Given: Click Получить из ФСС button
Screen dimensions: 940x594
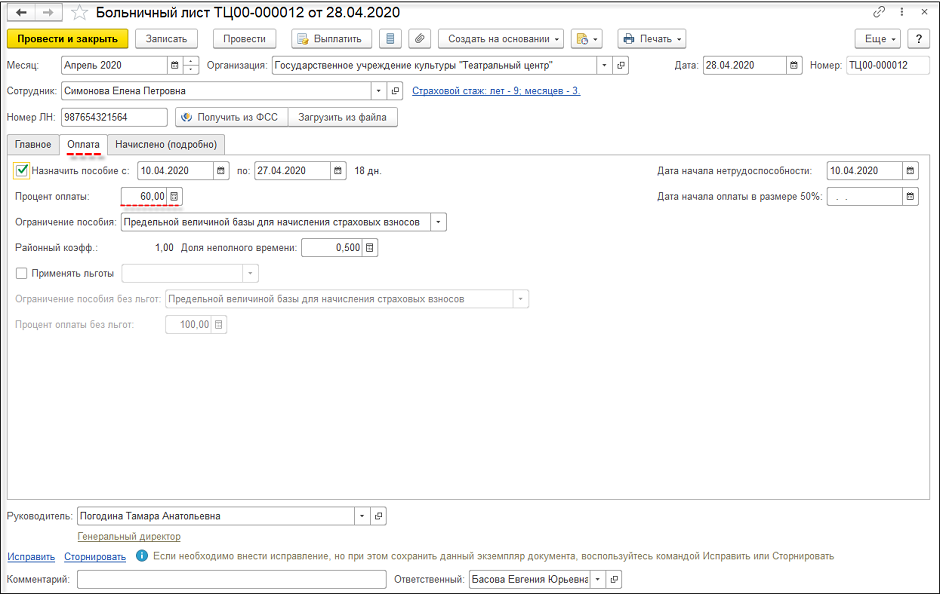Looking at the screenshot, I should point(232,117).
